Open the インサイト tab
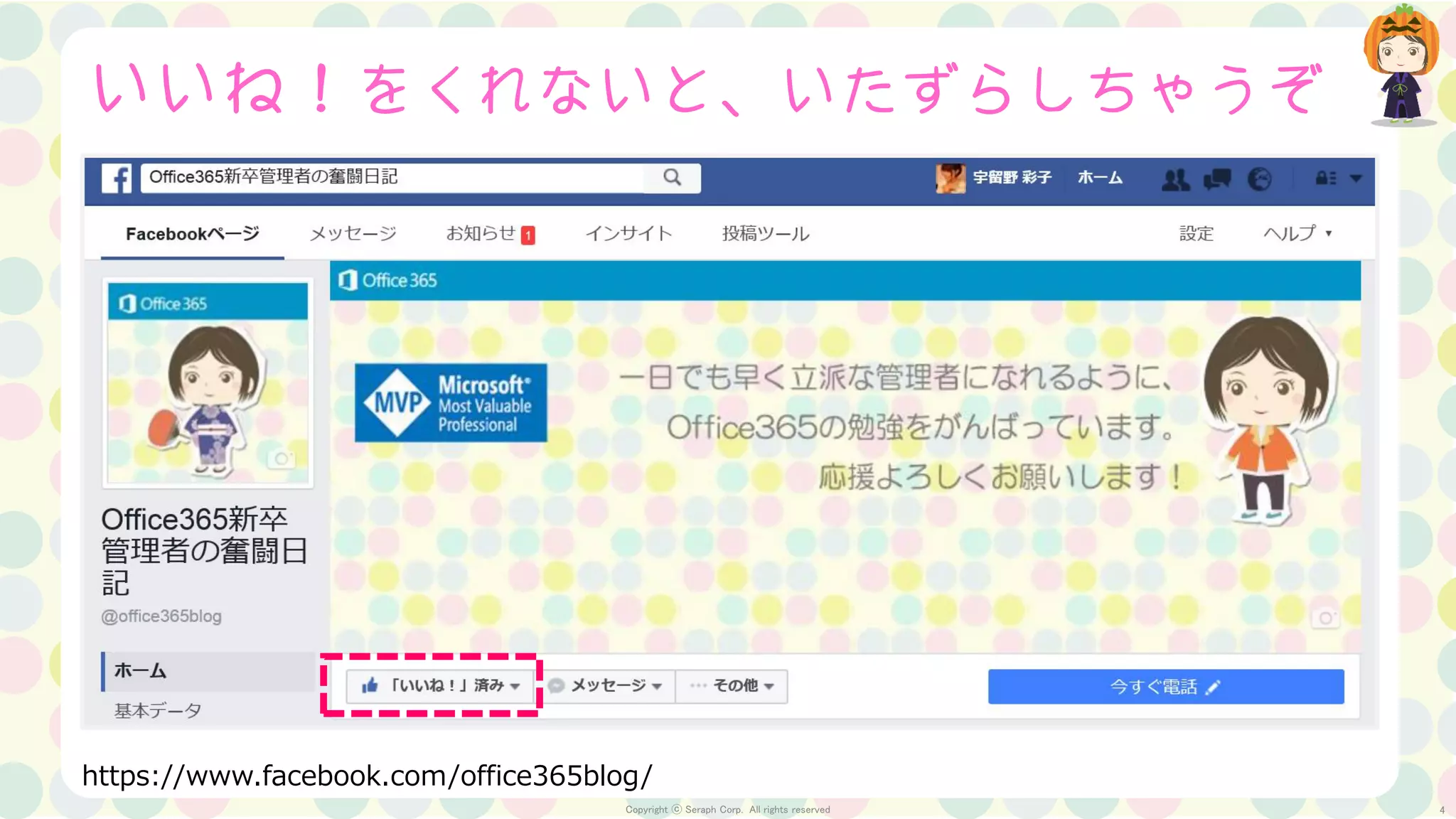The width and height of the screenshot is (1456, 819). [628, 234]
